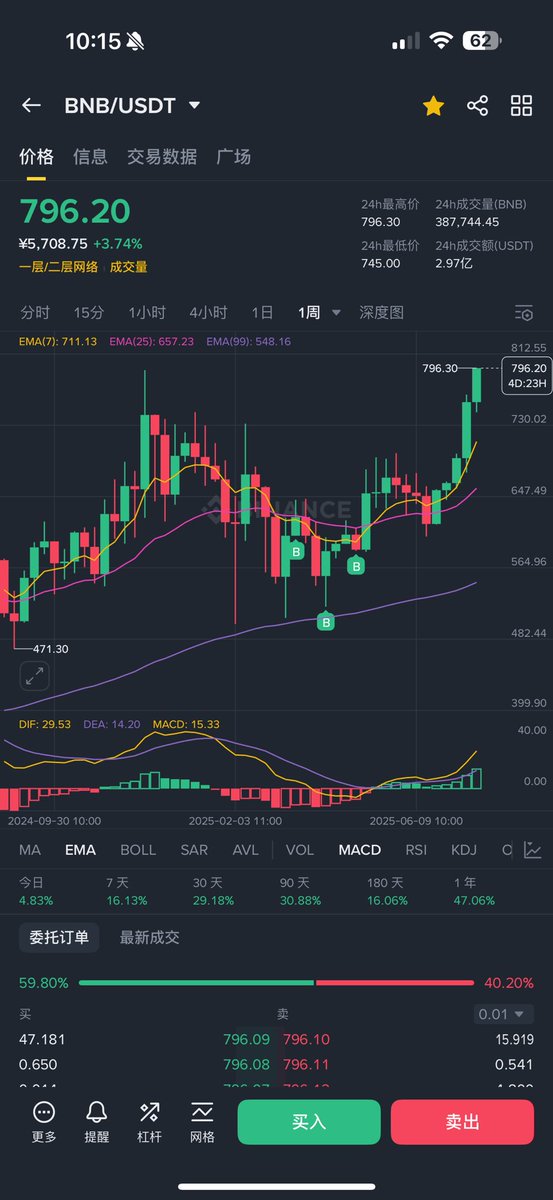Viewport: 553px width, 1200px height.
Task: Open chart settings icon
Action: pos(523,313)
